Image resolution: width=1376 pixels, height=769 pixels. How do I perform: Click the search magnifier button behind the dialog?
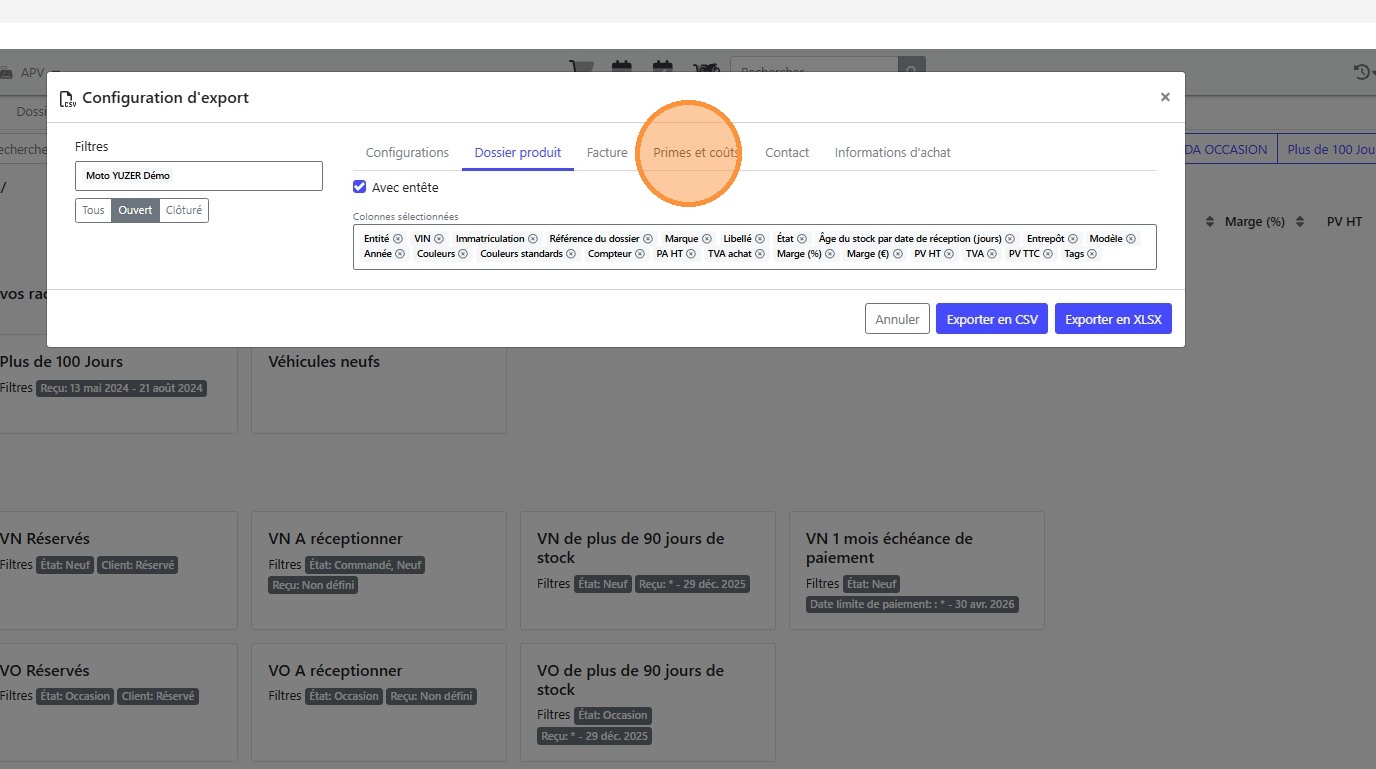click(911, 72)
